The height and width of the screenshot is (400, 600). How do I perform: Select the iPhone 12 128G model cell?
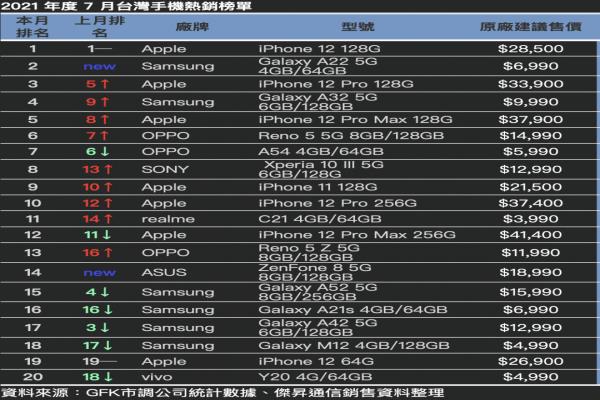[319, 49]
